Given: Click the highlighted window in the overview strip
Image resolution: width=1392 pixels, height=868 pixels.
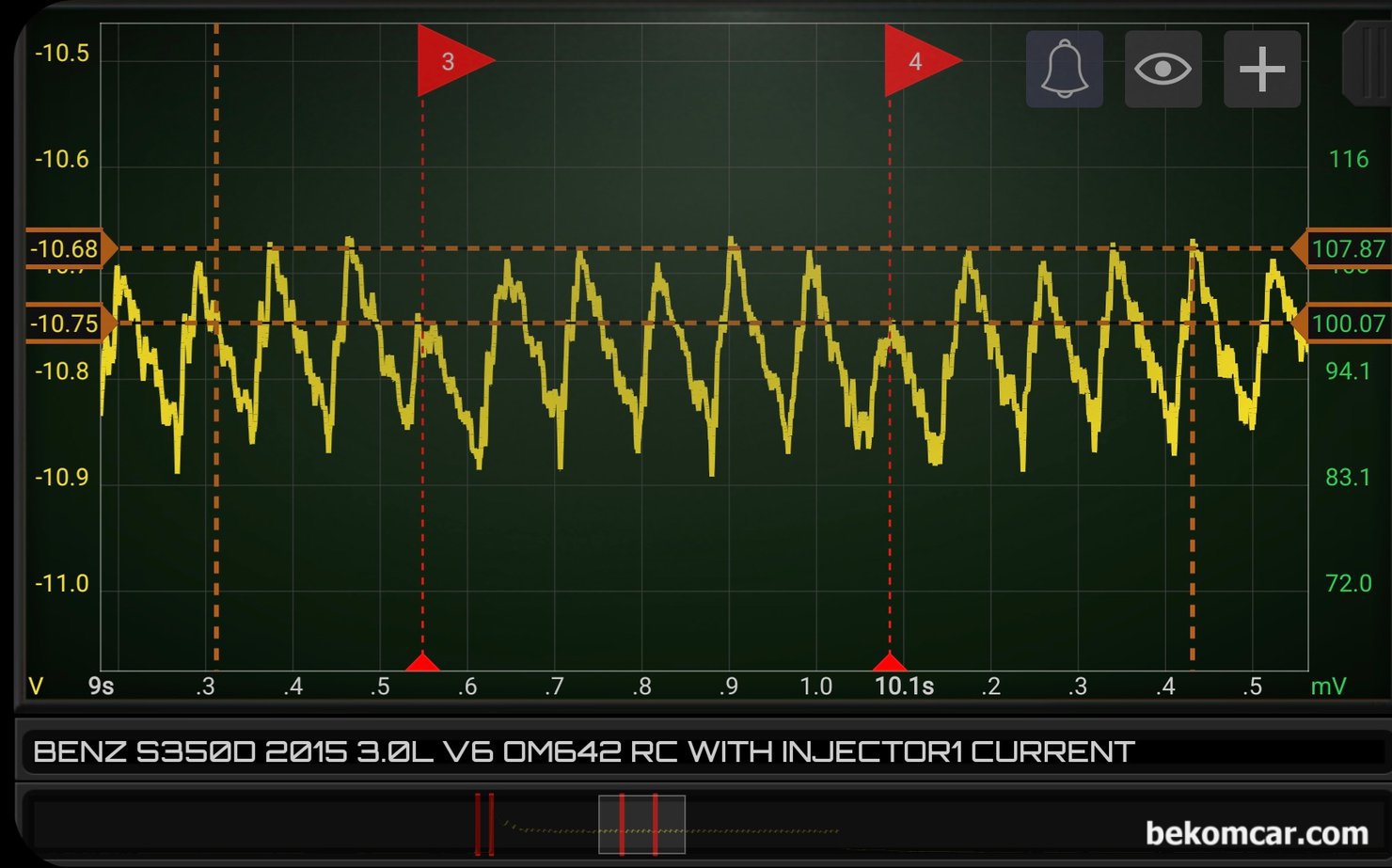Looking at the screenshot, I should (641, 825).
